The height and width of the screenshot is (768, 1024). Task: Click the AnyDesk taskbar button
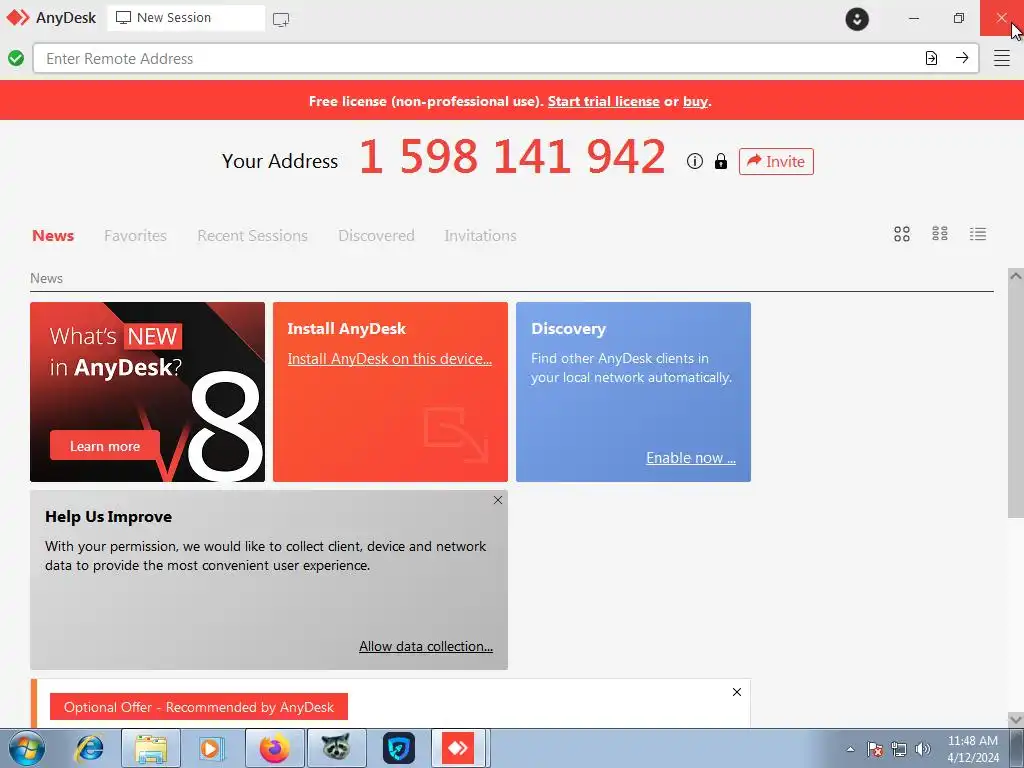[457, 749]
